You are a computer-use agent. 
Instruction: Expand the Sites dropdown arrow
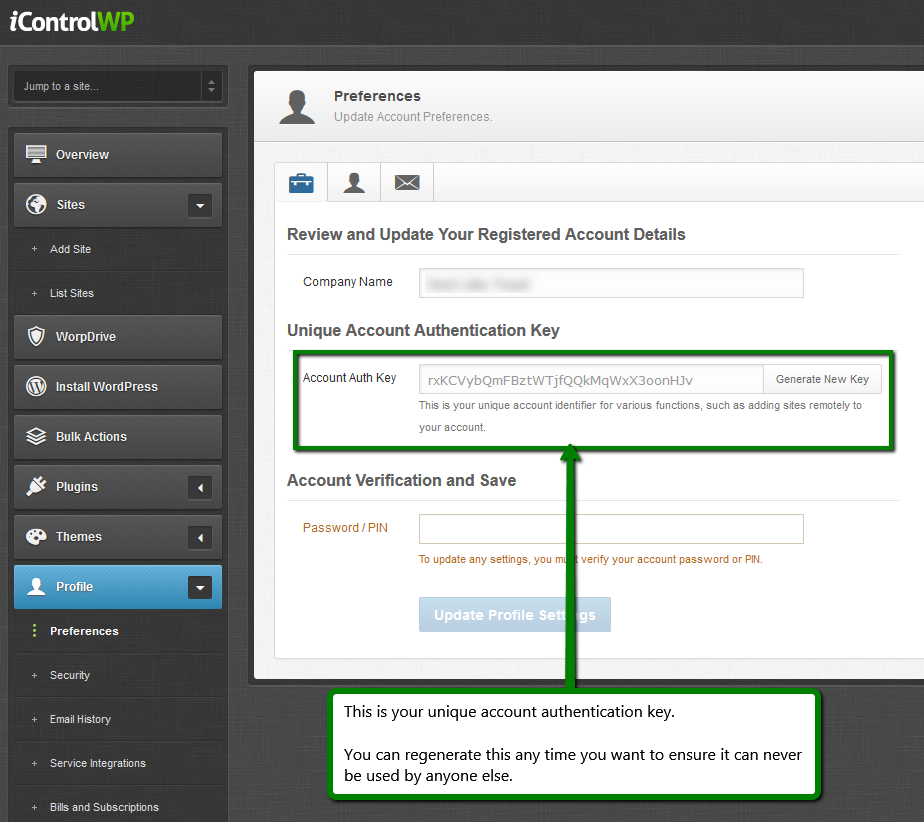coord(200,205)
